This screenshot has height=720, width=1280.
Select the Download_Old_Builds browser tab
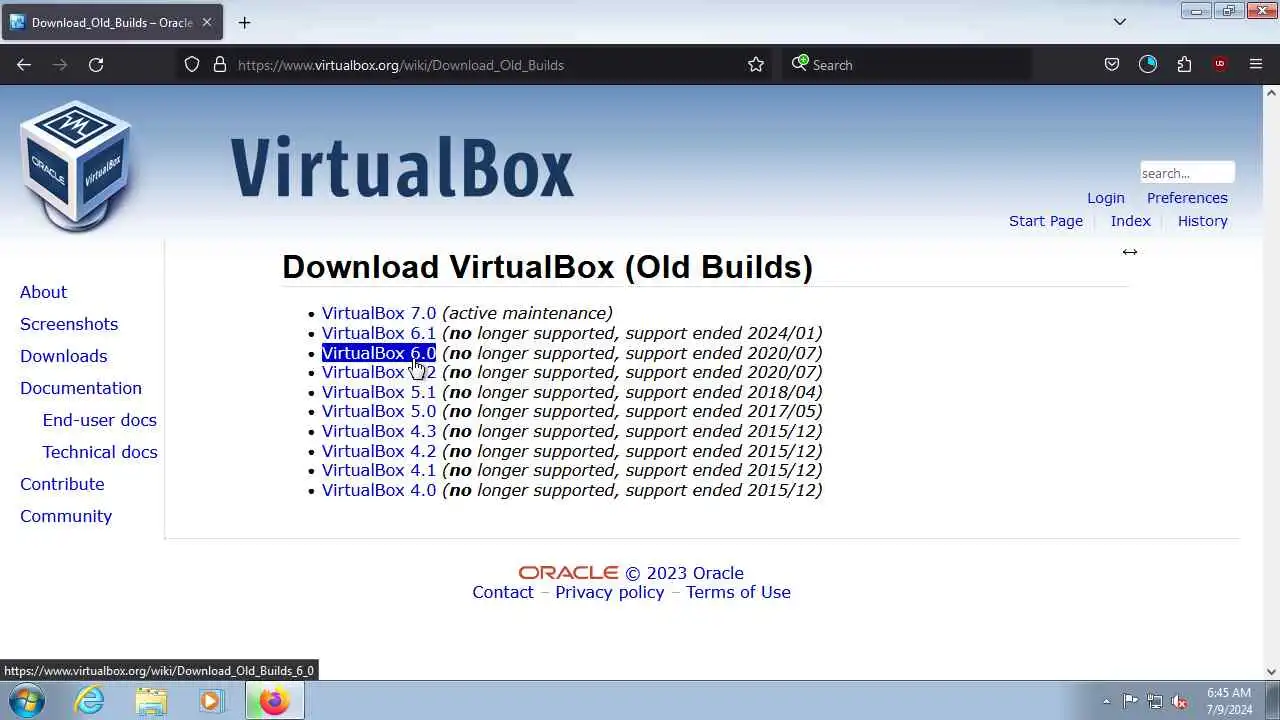(x=110, y=22)
